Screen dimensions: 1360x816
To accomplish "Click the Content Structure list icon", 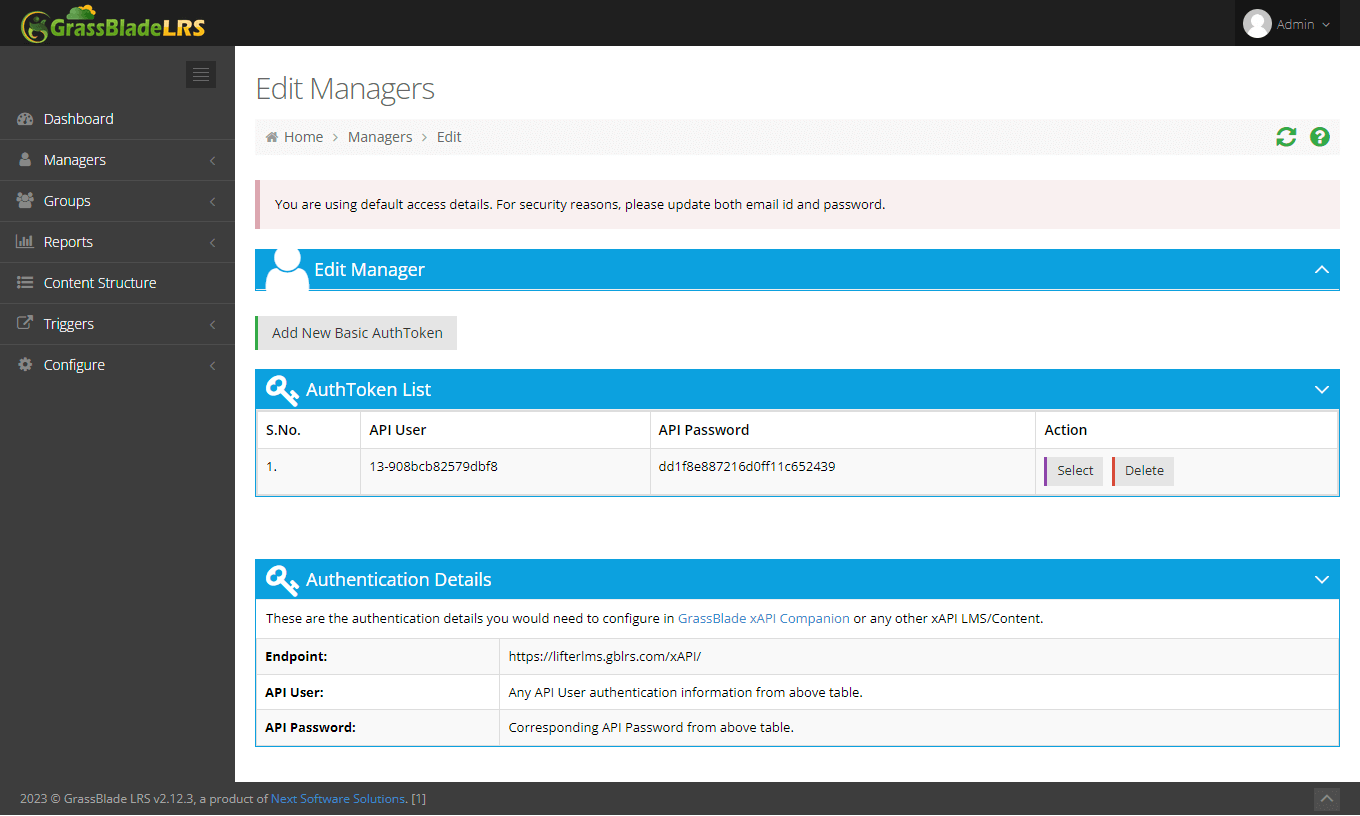I will pos(23,282).
